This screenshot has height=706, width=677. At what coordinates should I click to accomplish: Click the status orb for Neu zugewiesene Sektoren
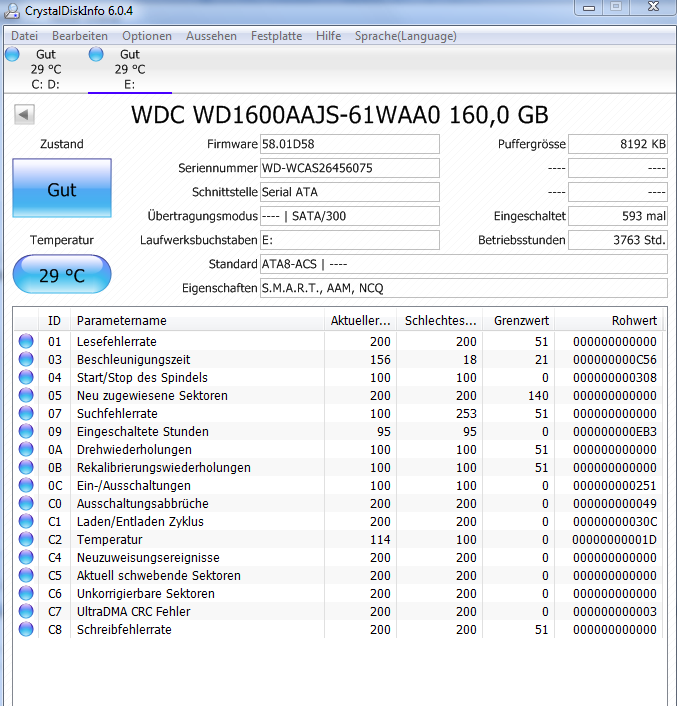tap(26, 395)
